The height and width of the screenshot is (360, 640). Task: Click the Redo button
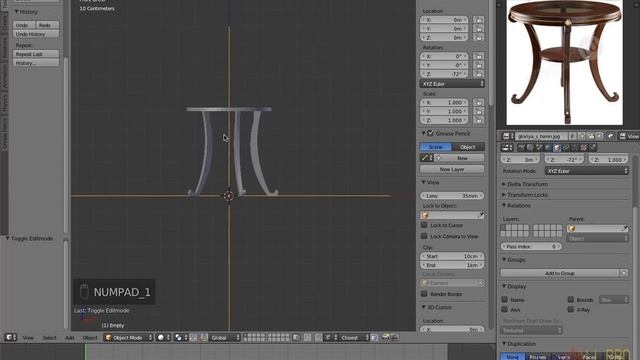coord(47,25)
